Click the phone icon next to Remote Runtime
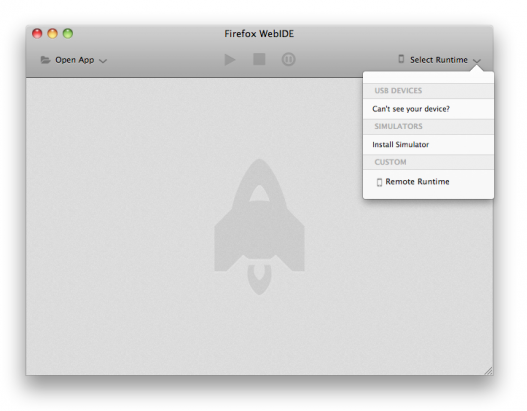The width and height of the screenshot is (527, 411). (x=379, y=182)
